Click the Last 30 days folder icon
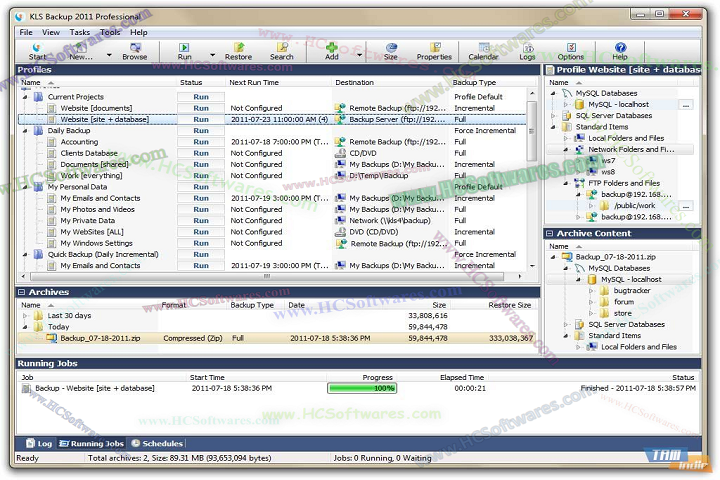 [x=39, y=316]
